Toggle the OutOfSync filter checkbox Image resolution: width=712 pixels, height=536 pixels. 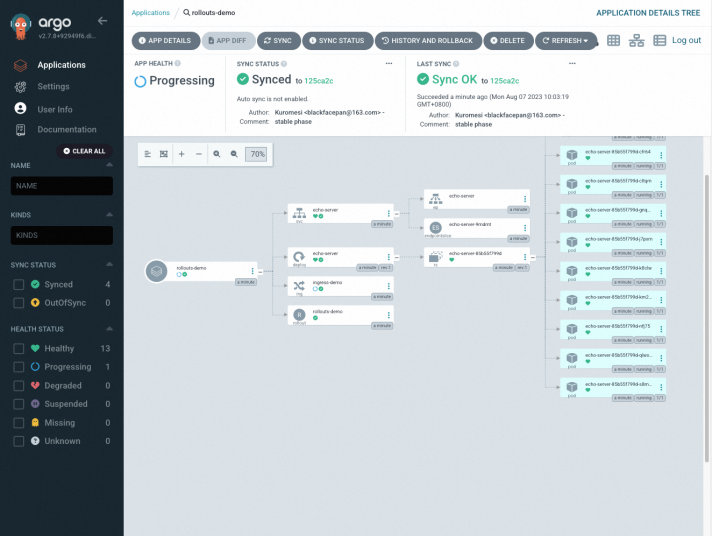tap(19, 303)
